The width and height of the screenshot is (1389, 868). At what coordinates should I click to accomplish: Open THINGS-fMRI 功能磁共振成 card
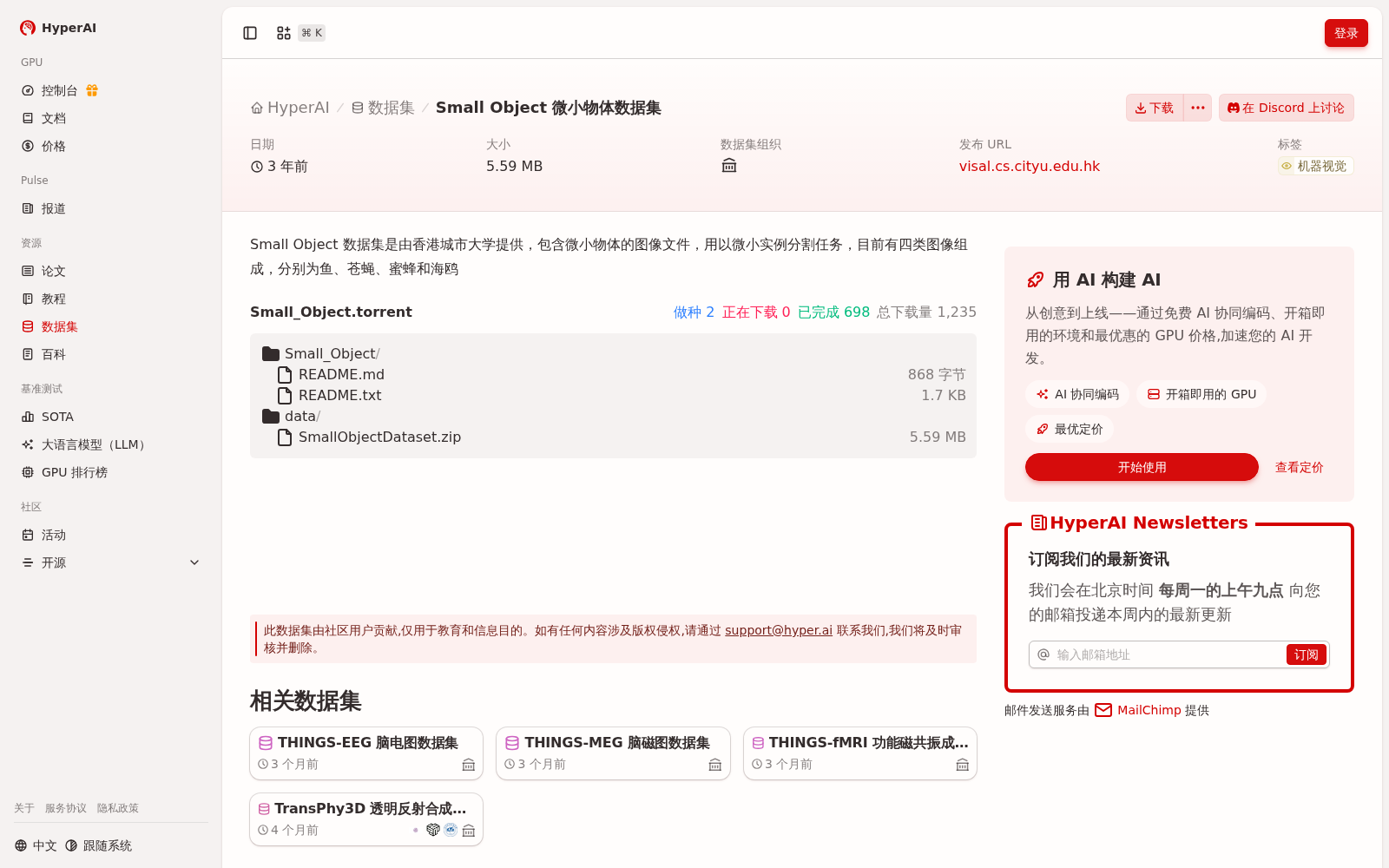pos(860,753)
